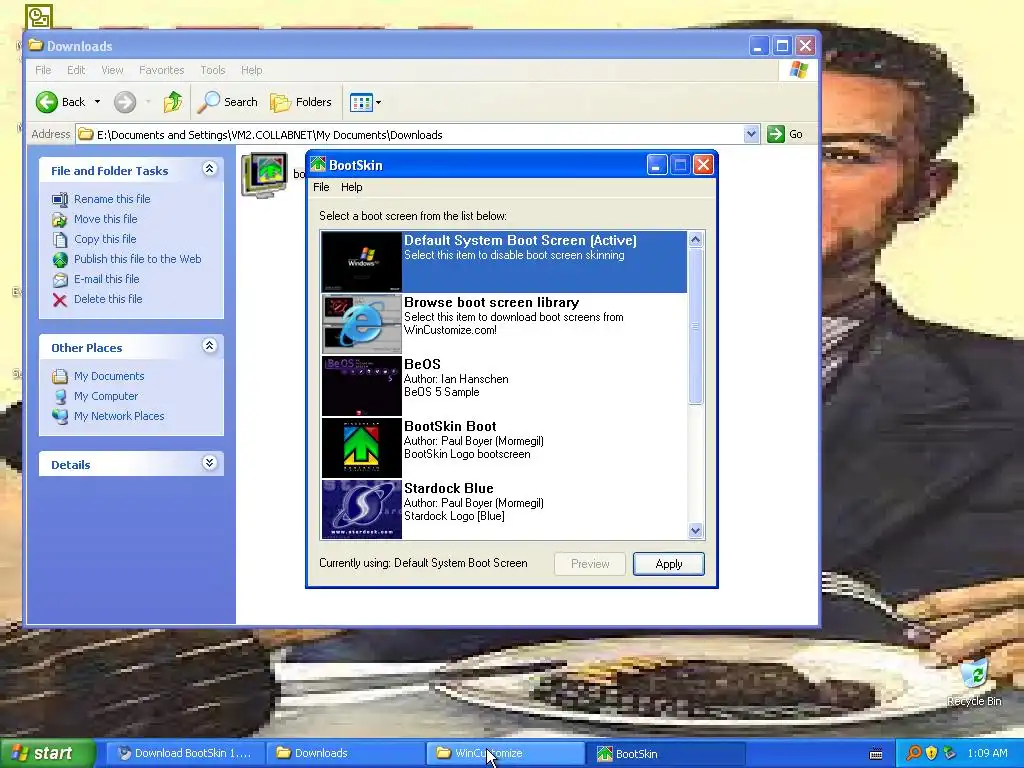Image resolution: width=1024 pixels, height=768 pixels.
Task: Open the Views icon dropdown
Action: (x=365, y=102)
